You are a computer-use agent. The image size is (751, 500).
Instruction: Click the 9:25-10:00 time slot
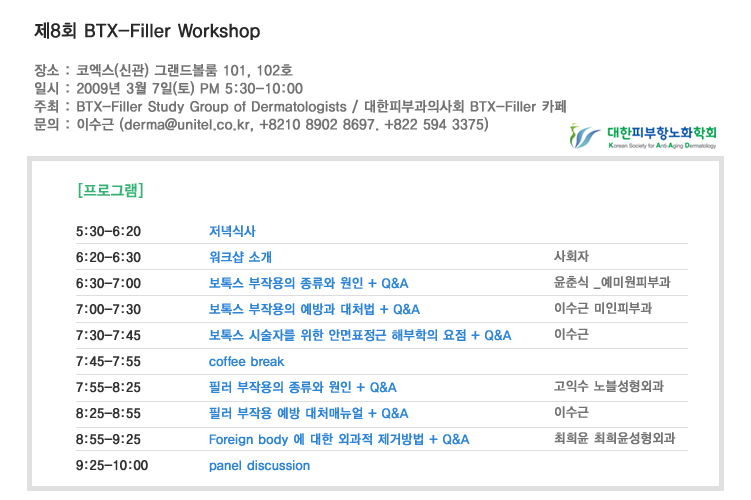pyautogui.click(x=111, y=465)
